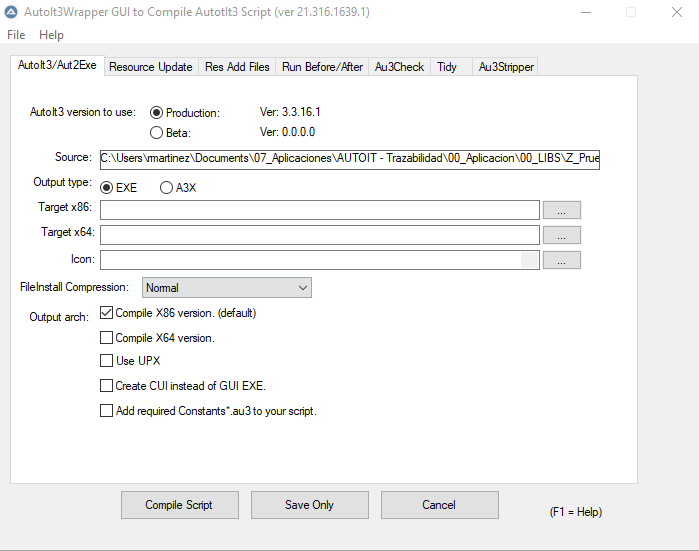Click the Ver: 0.0.0.0 text

point(288,132)
